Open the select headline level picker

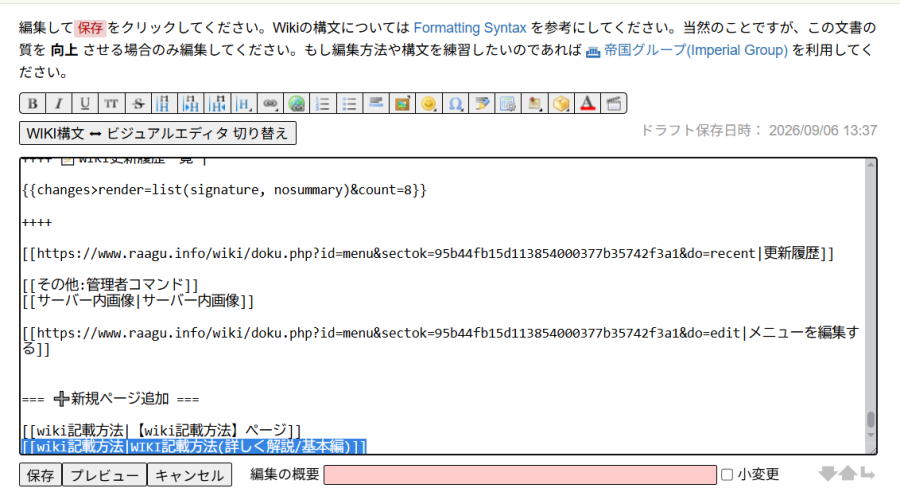tap(243, 104)
